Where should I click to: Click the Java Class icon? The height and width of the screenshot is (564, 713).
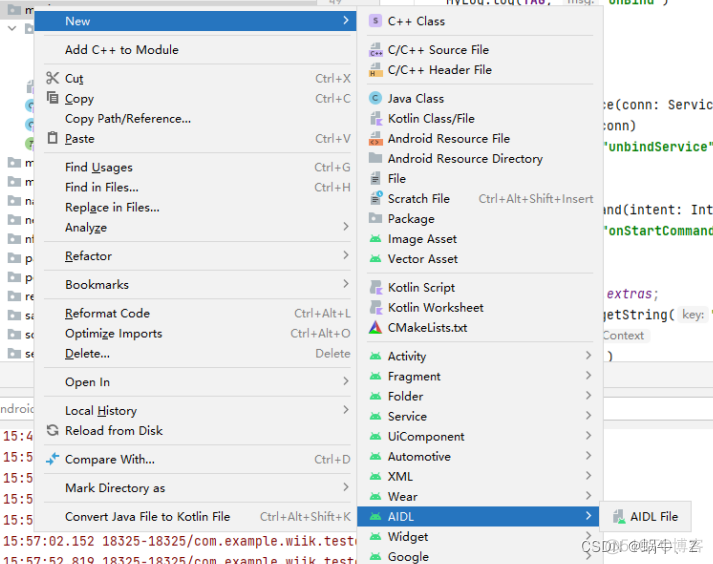(x=375, y=99)
